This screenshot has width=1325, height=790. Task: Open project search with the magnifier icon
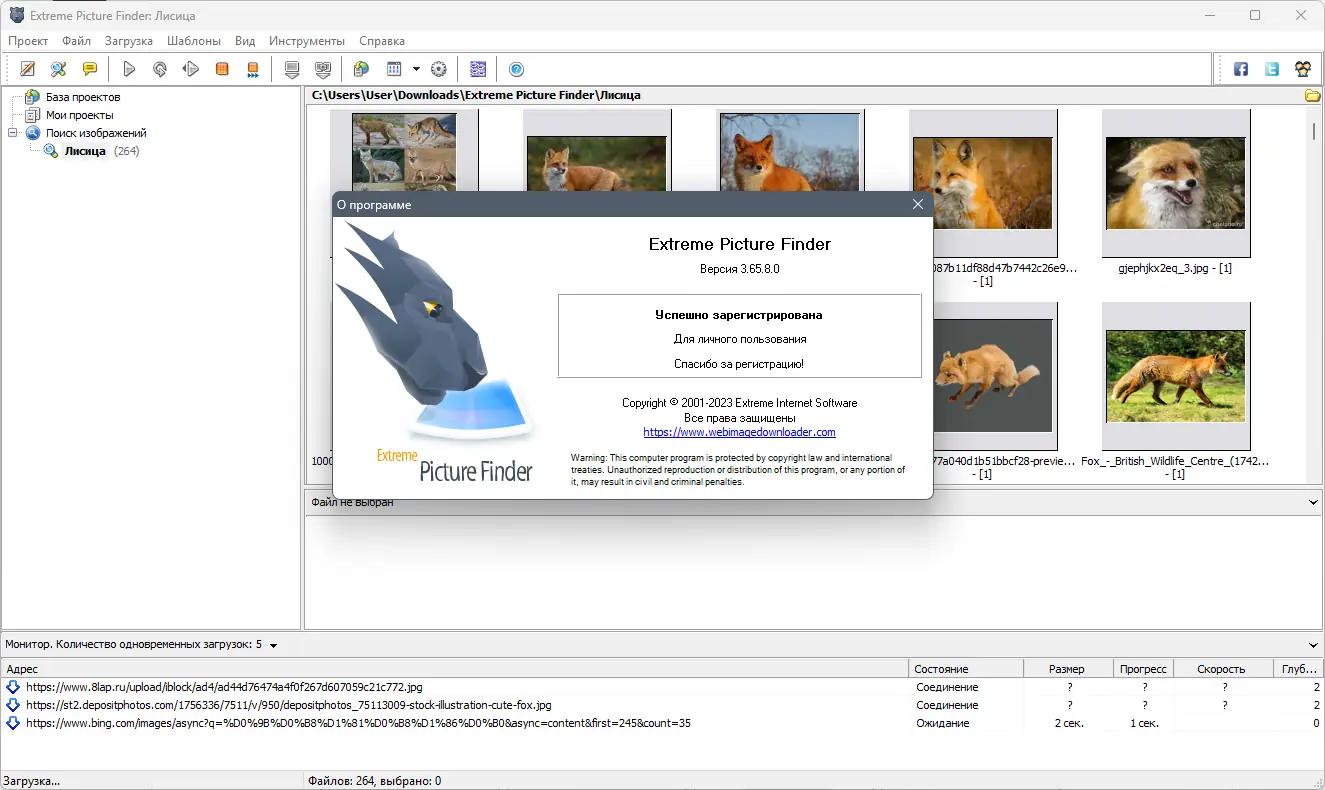click(58, 69)
